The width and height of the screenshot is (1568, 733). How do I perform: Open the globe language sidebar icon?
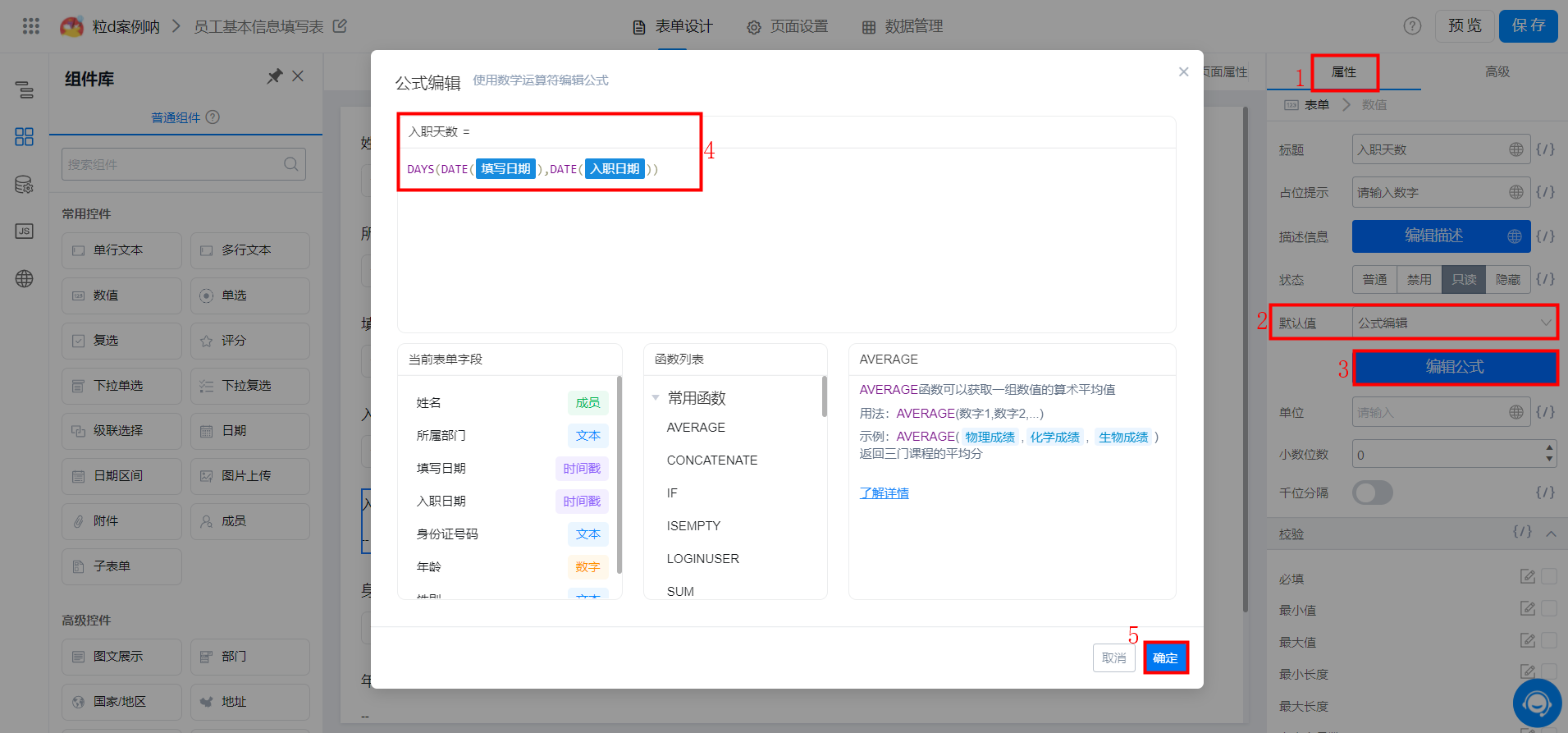[25, 279]
